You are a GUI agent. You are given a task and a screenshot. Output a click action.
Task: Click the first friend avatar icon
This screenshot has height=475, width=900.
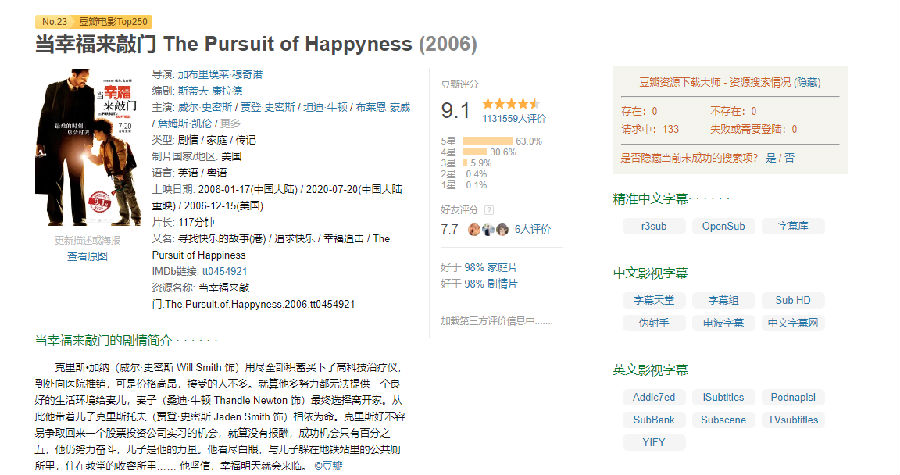pos(474,229)
